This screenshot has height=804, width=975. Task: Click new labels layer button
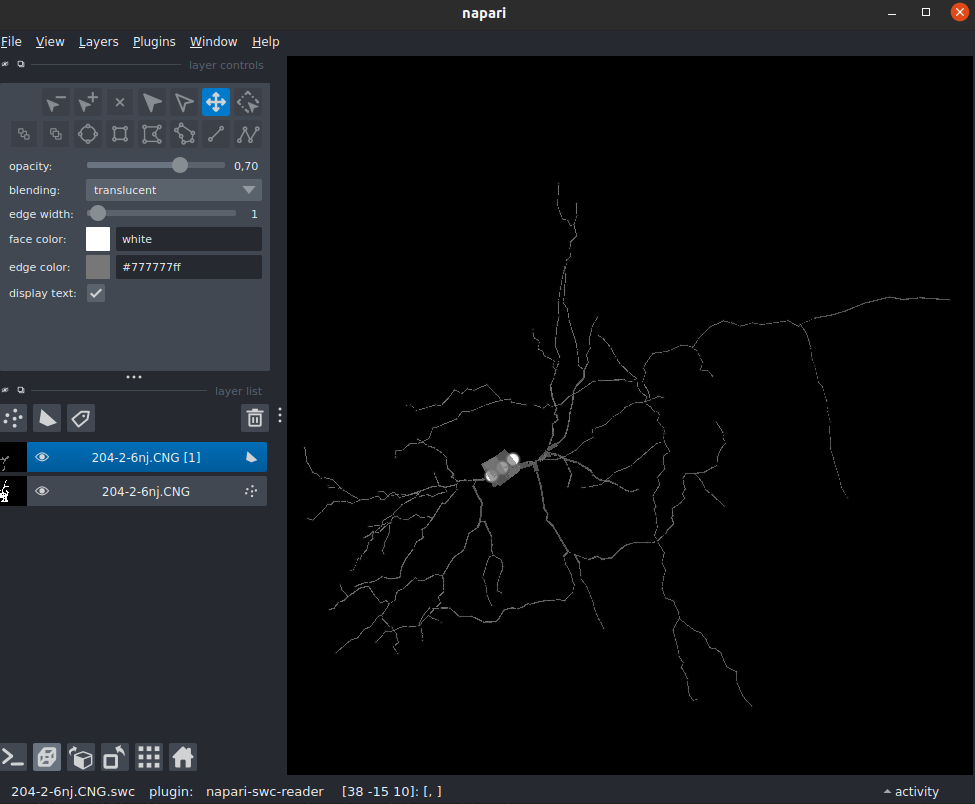point(80,418)
